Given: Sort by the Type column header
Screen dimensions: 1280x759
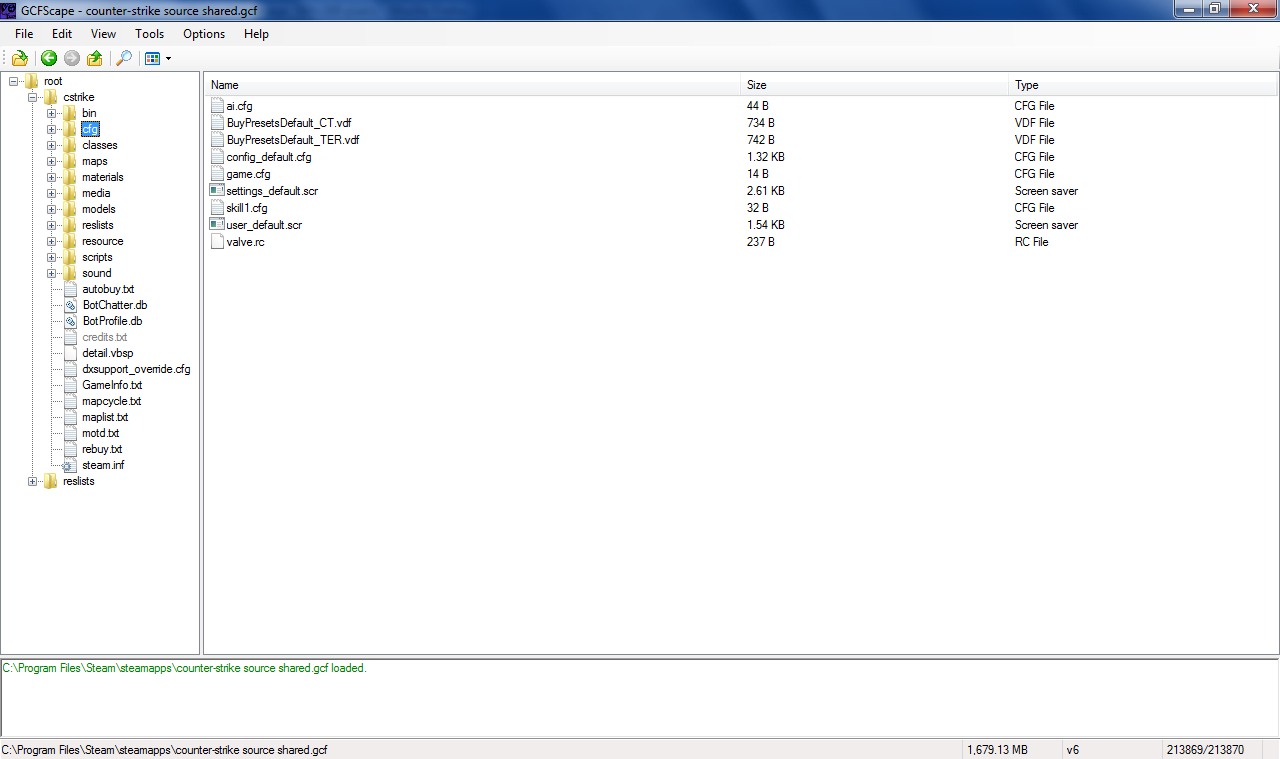Looking at the screenshot, I should [x=1143, y=85].
